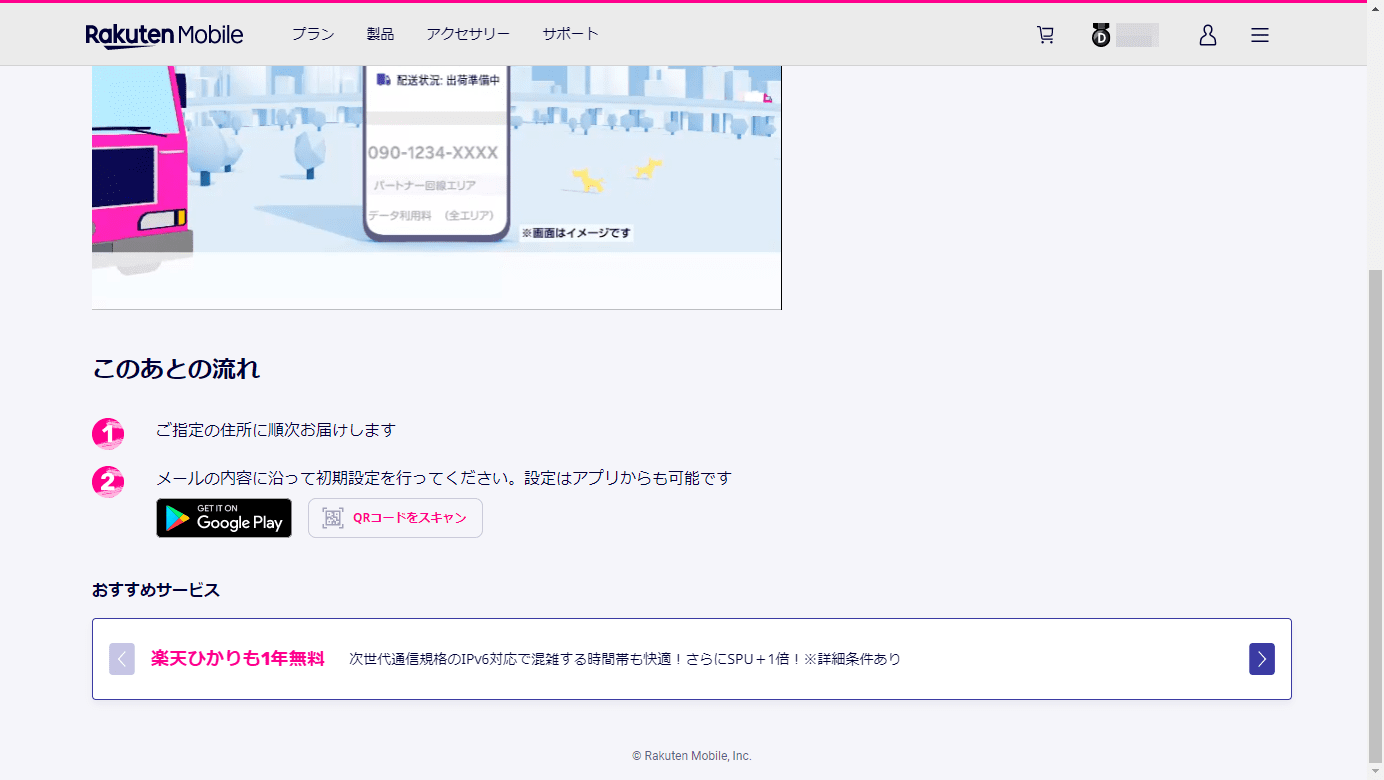Click the QR code scan icon
The width and height of the screenshot is (1384, 780).
[333, 518]
